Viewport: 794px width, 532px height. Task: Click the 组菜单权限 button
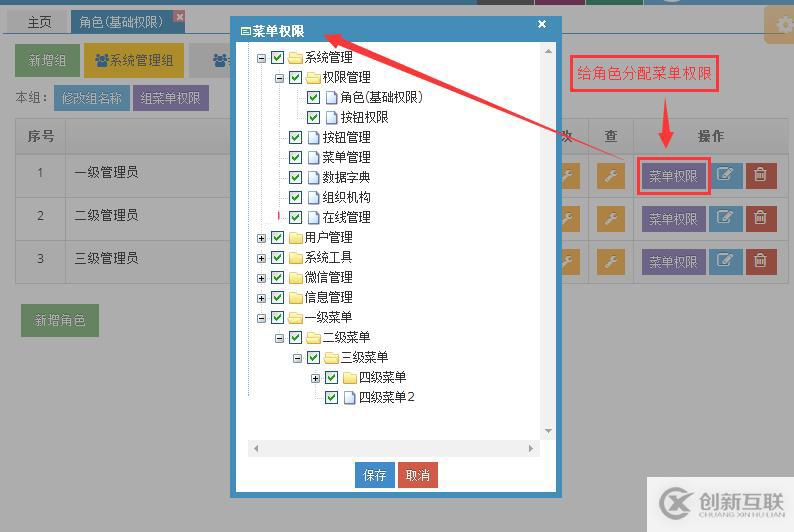(x=171, y=98)
